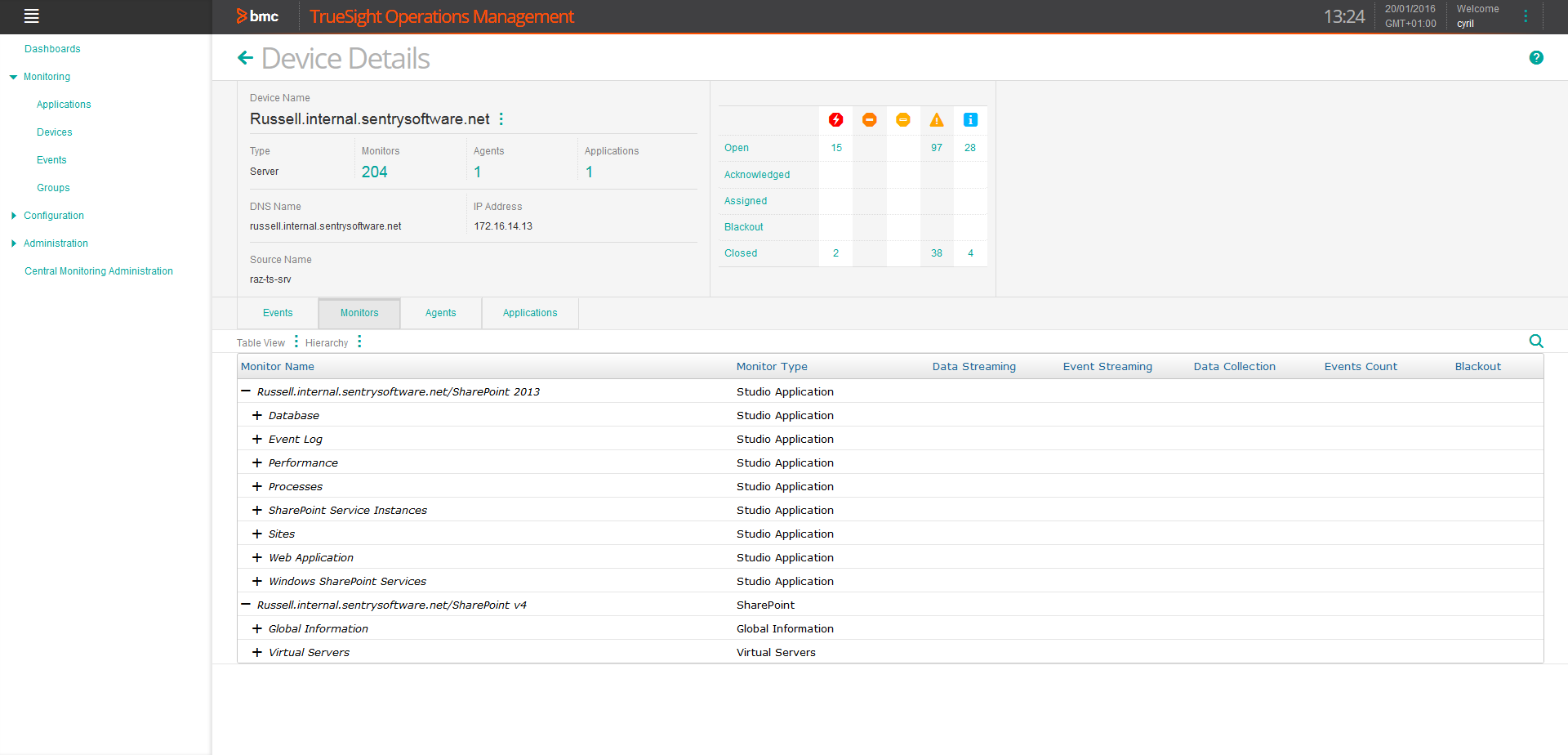This screenshot has width=1568, height=755.
Task: Switch to the Applications tab
Action: coord(530,313)
